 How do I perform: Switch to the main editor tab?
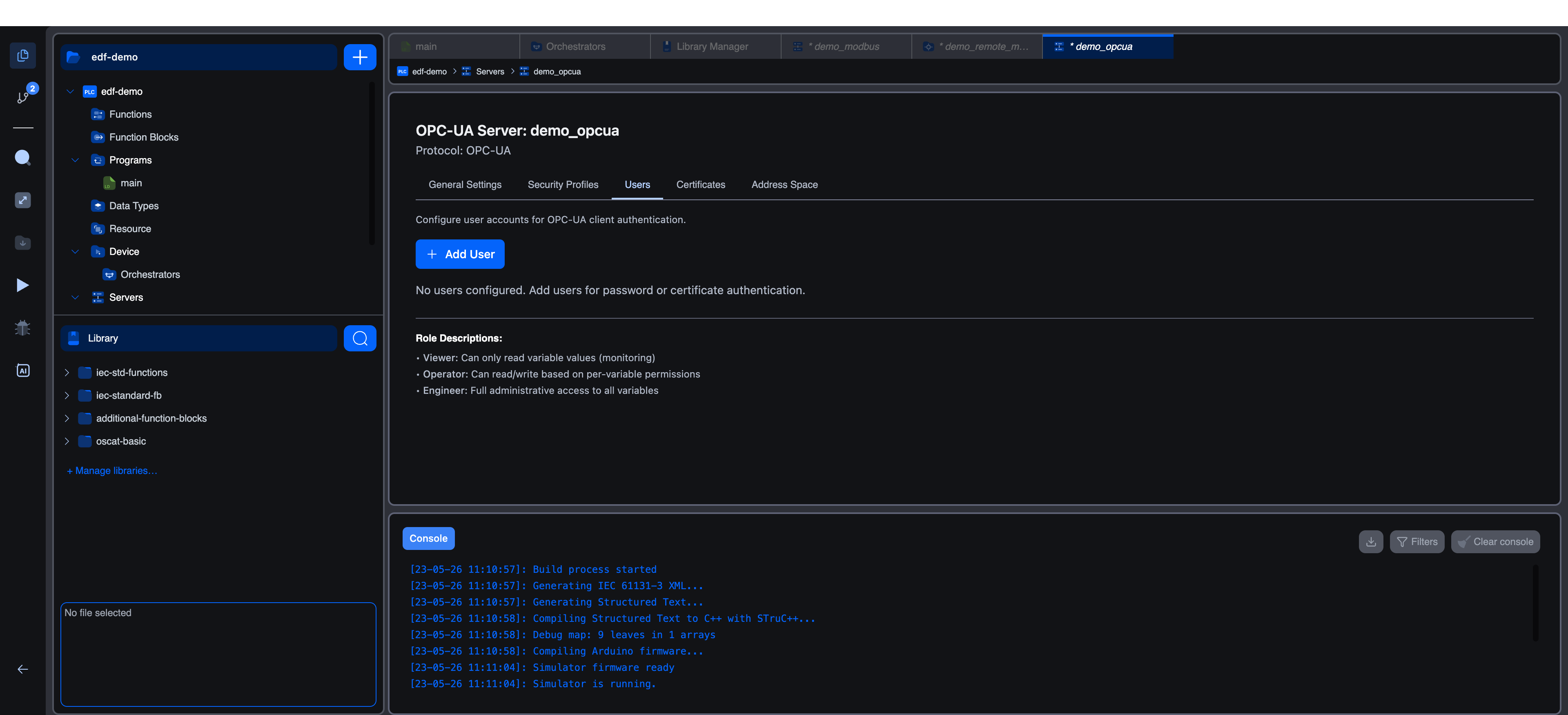click(x=454, y=46)
